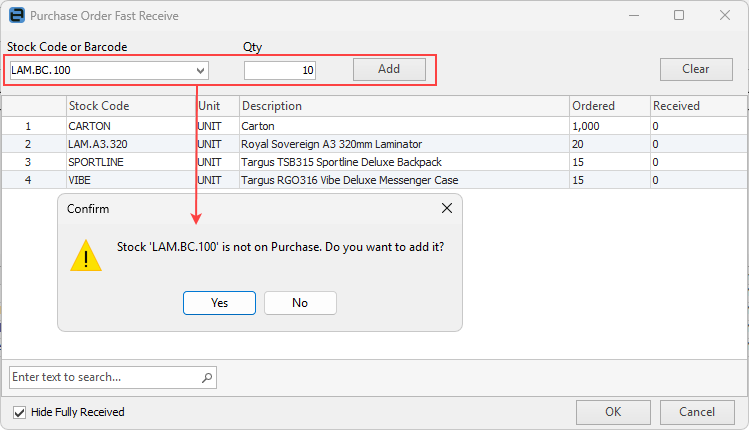Minimize the Purchase Order Fast Receive window
This screenshot has height=430, width=749.
pos(633,16)
